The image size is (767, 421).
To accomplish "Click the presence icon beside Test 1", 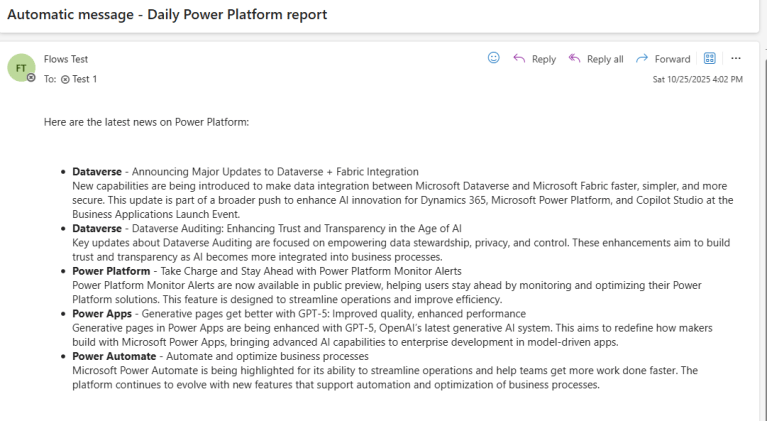I will (x=65, y=79).
